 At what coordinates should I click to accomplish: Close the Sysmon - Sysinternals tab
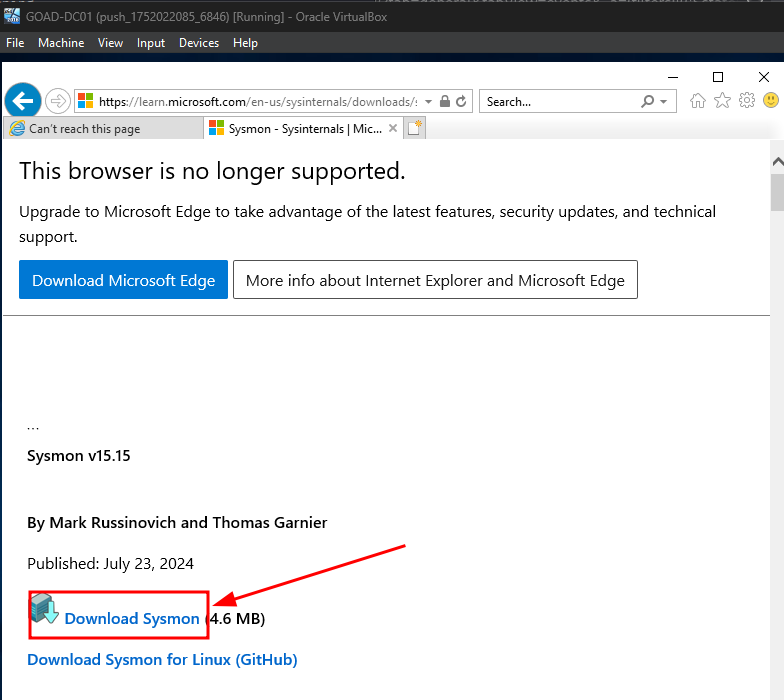click(x=393, y=128)
